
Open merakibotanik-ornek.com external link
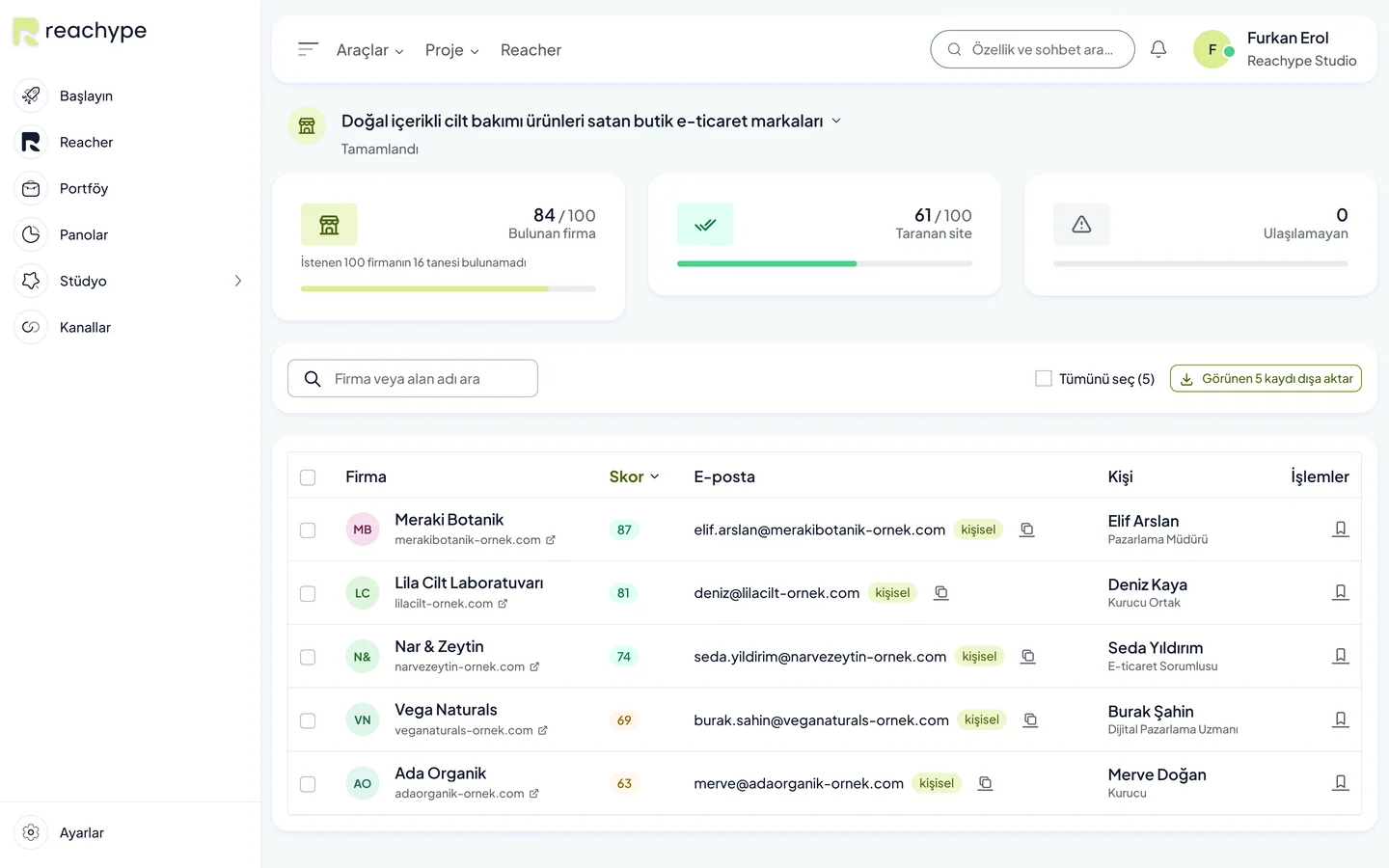(551, 540)
